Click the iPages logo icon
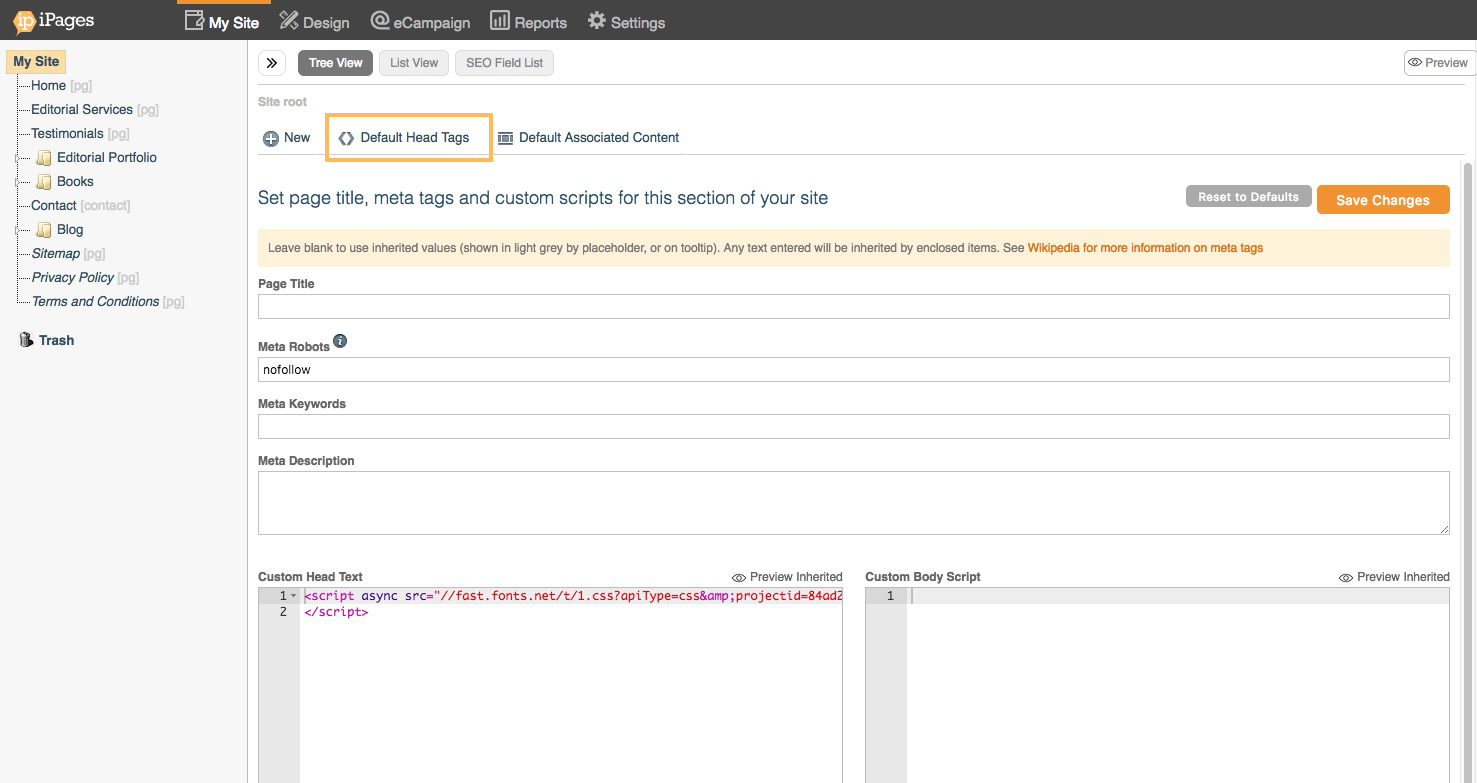The width and height of the screenshot is (1477, 783). [x=24, y=21]
